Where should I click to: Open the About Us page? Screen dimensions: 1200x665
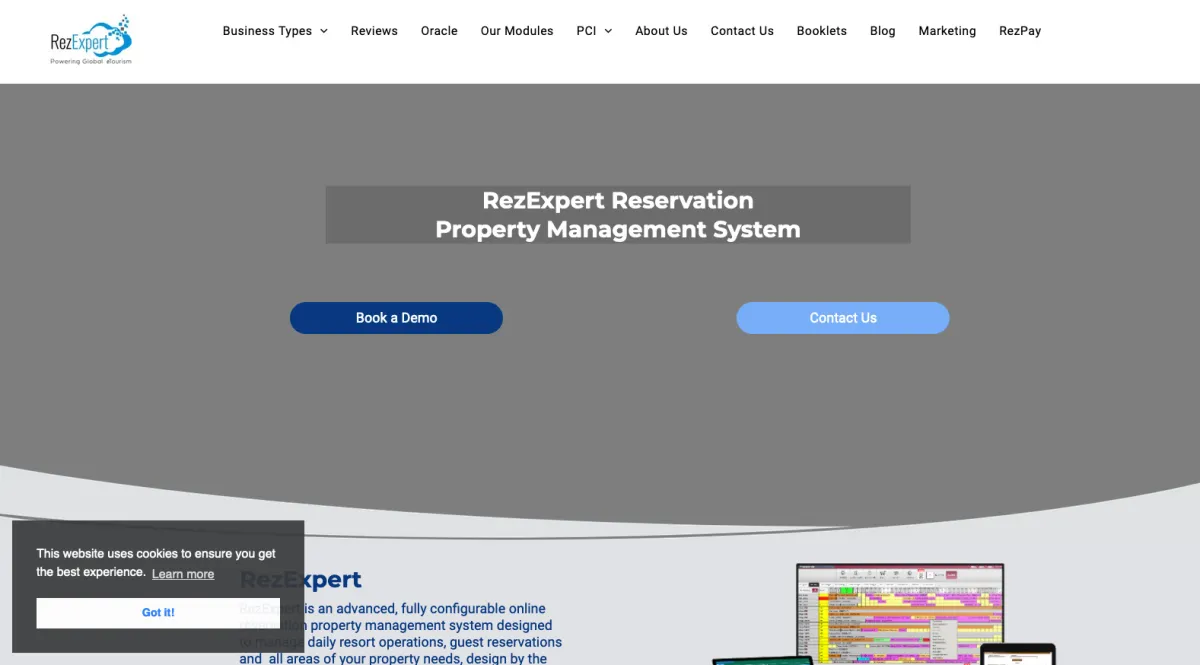pyautogui.click(x=661, y=31)
